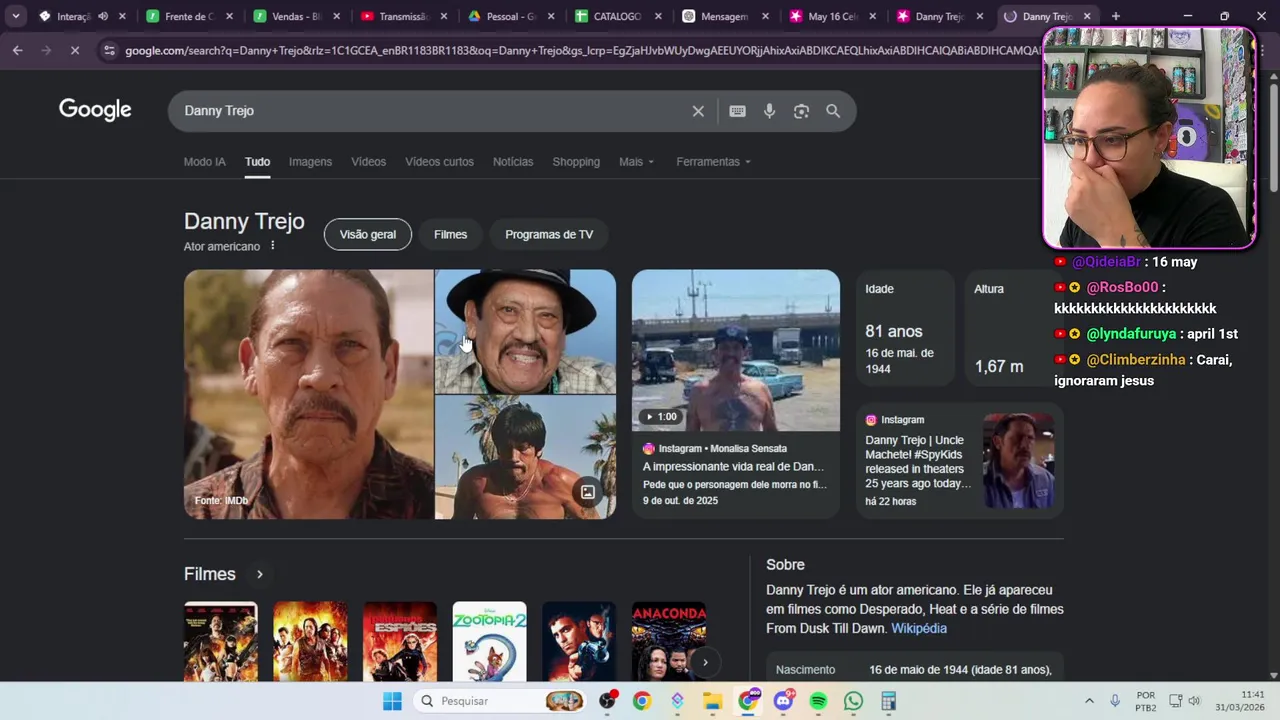This screenshot has width=1280, height=720.
Task: Open a new browser tab
Action: [x=1115, y=16]
